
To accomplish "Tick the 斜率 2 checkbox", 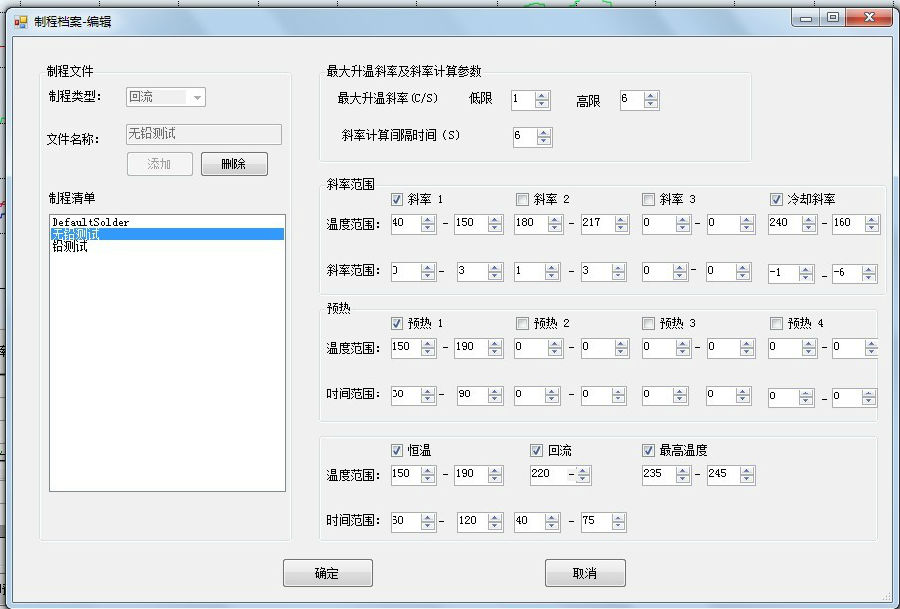I will (x=522, y=199).
